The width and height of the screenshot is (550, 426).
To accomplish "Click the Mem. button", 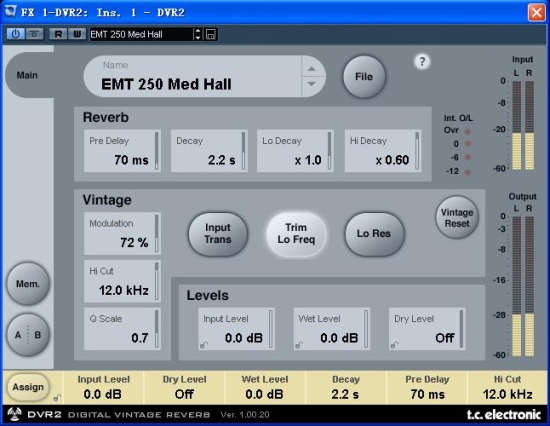I will pos(28,284).
